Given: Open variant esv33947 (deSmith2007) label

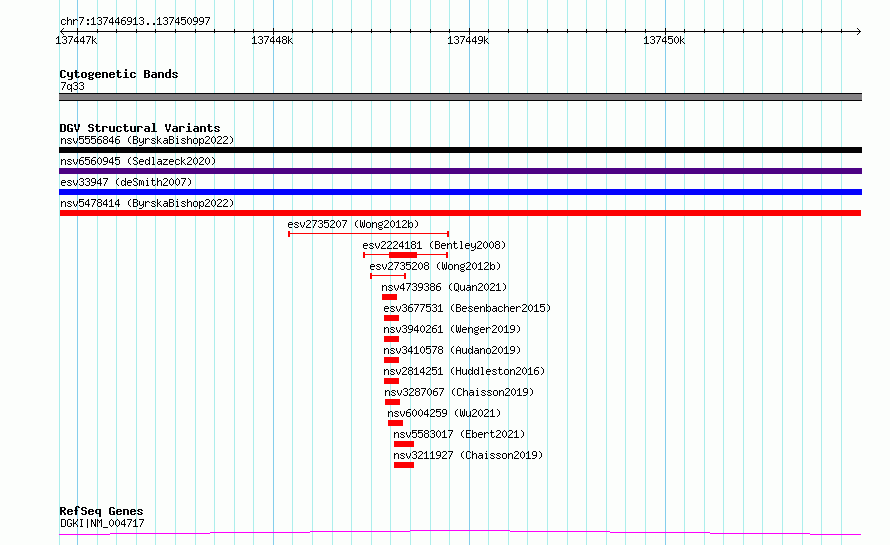Looking at the screenshot, I should 126,182.
